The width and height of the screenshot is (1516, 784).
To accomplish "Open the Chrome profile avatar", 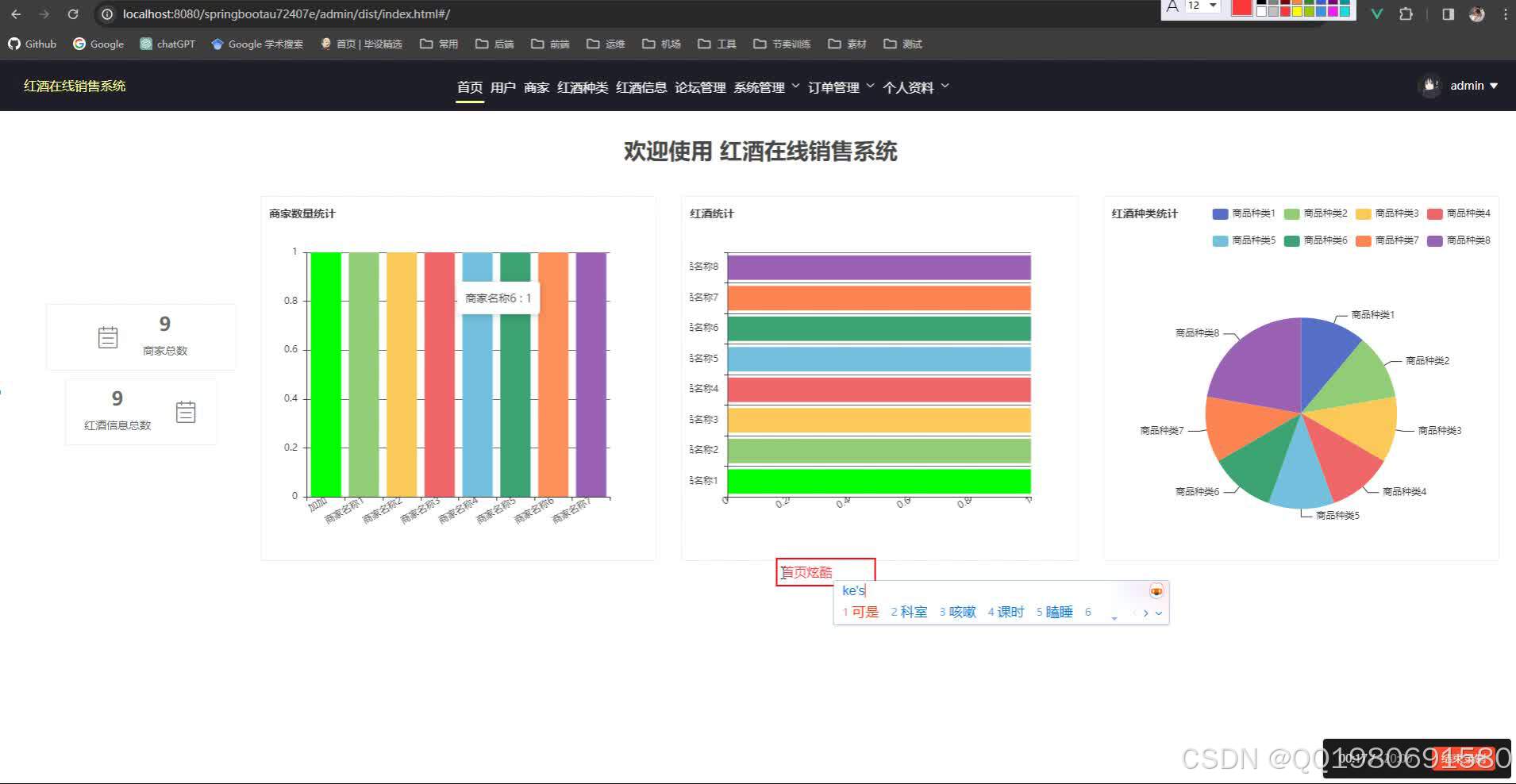I will [1476, 14].
